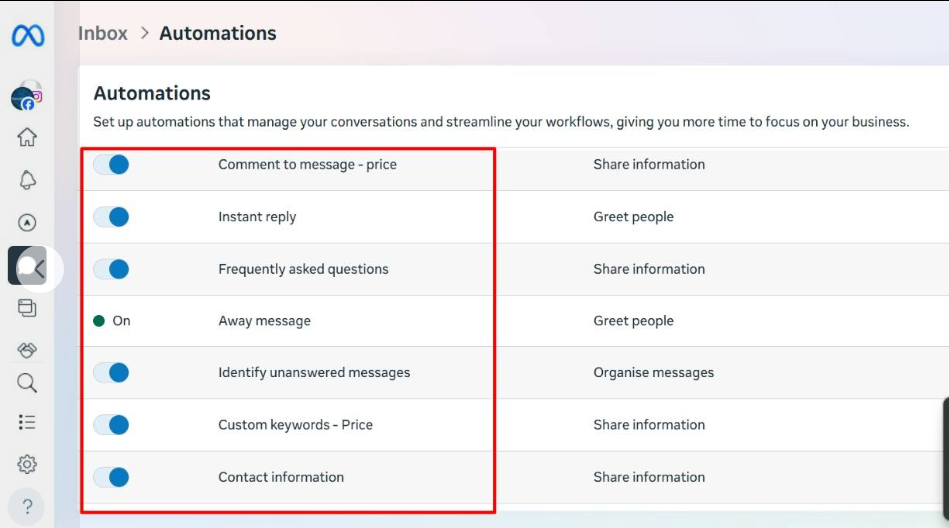
Task: Disable the Comment to message - price toggle
Action: (x=111, y=164)
